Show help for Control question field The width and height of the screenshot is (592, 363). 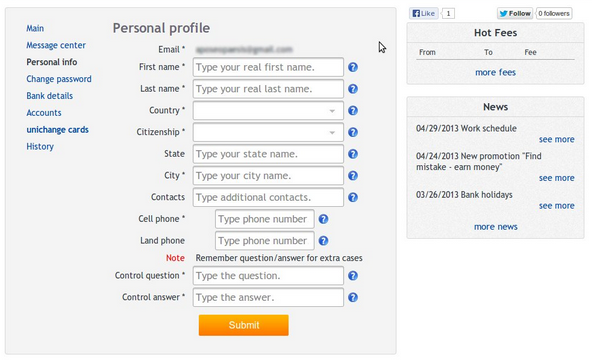(x=353, y=276)
